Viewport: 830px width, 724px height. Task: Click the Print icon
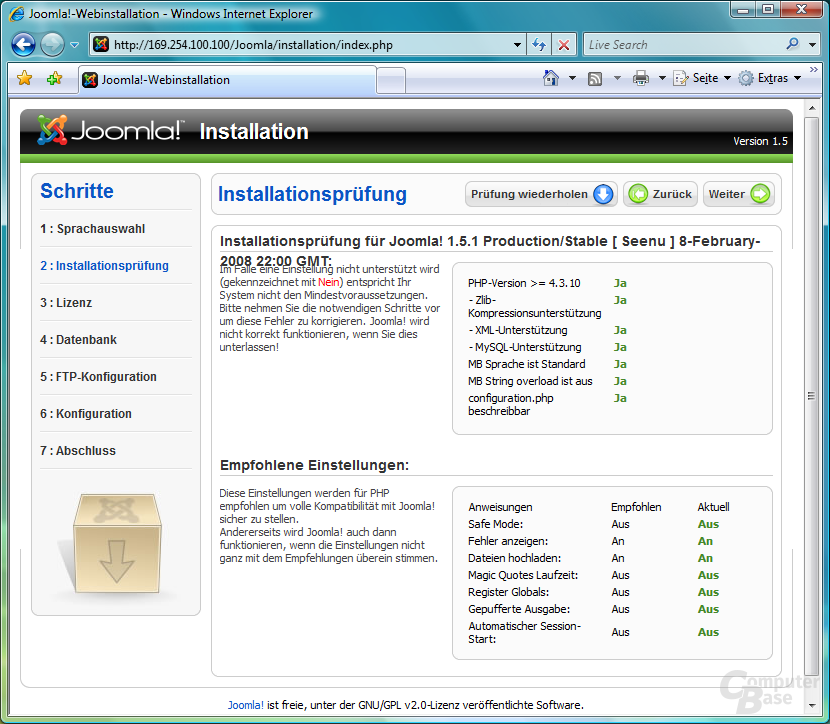[x=640, y=78]
